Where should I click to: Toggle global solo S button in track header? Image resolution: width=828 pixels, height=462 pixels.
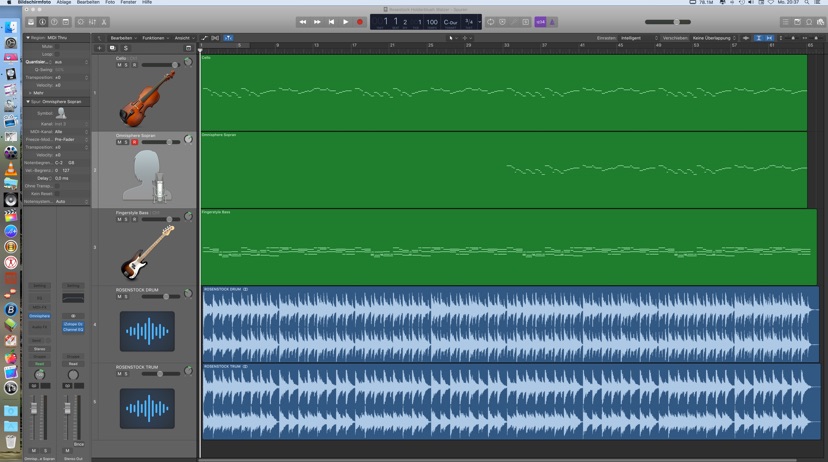(125, 48)
